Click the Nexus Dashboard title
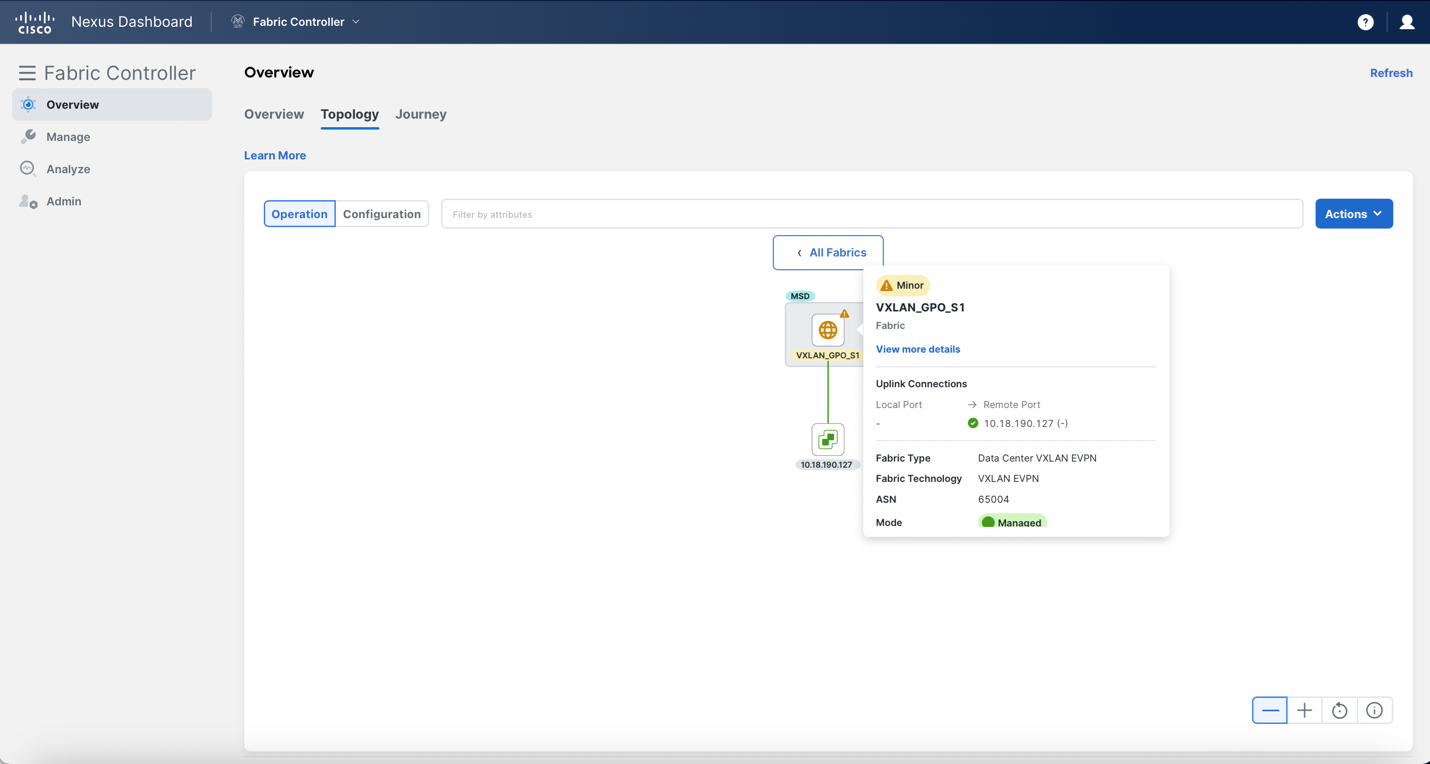 132,22
